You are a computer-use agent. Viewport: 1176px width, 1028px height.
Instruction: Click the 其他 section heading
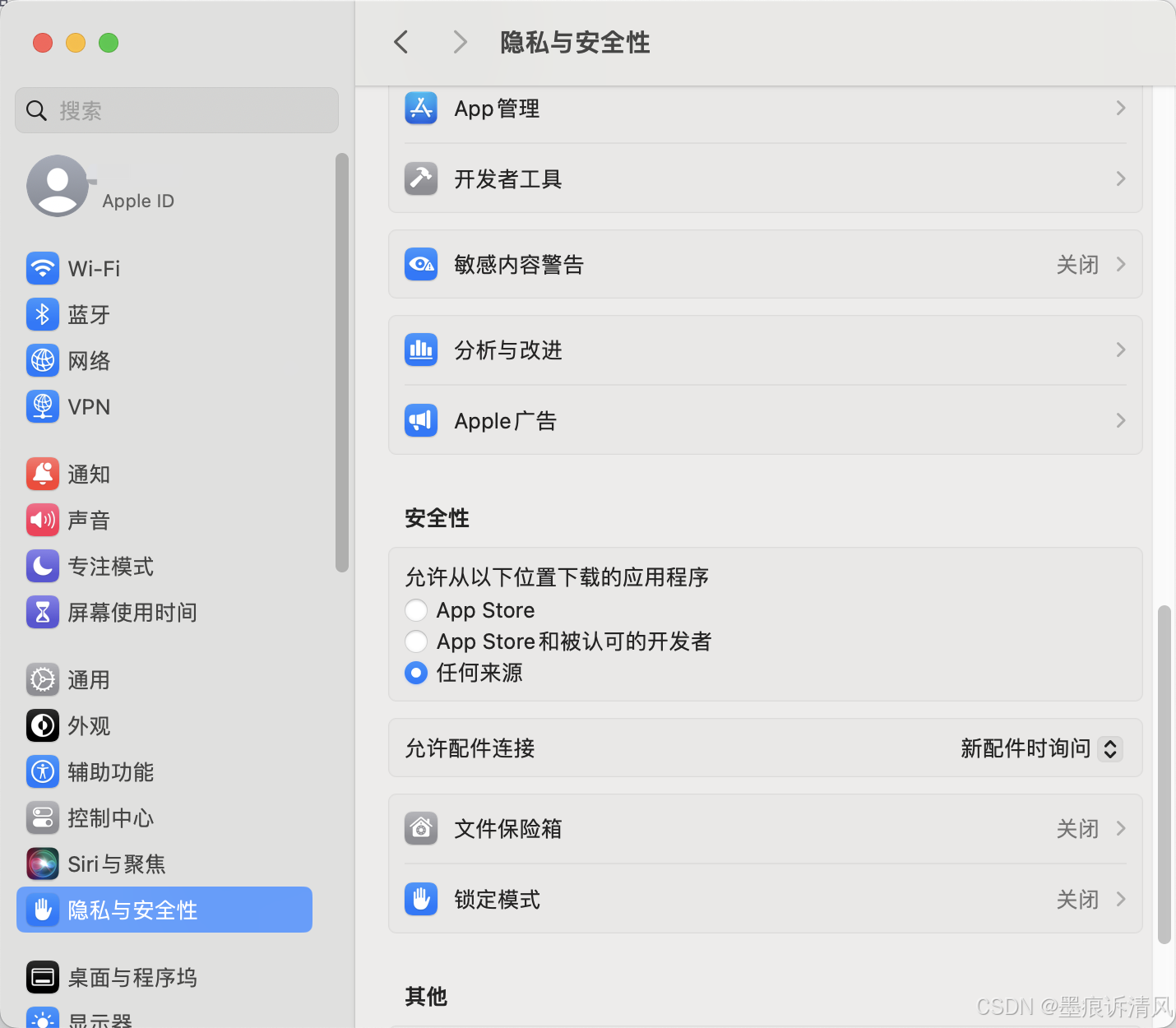pos(426,997)
